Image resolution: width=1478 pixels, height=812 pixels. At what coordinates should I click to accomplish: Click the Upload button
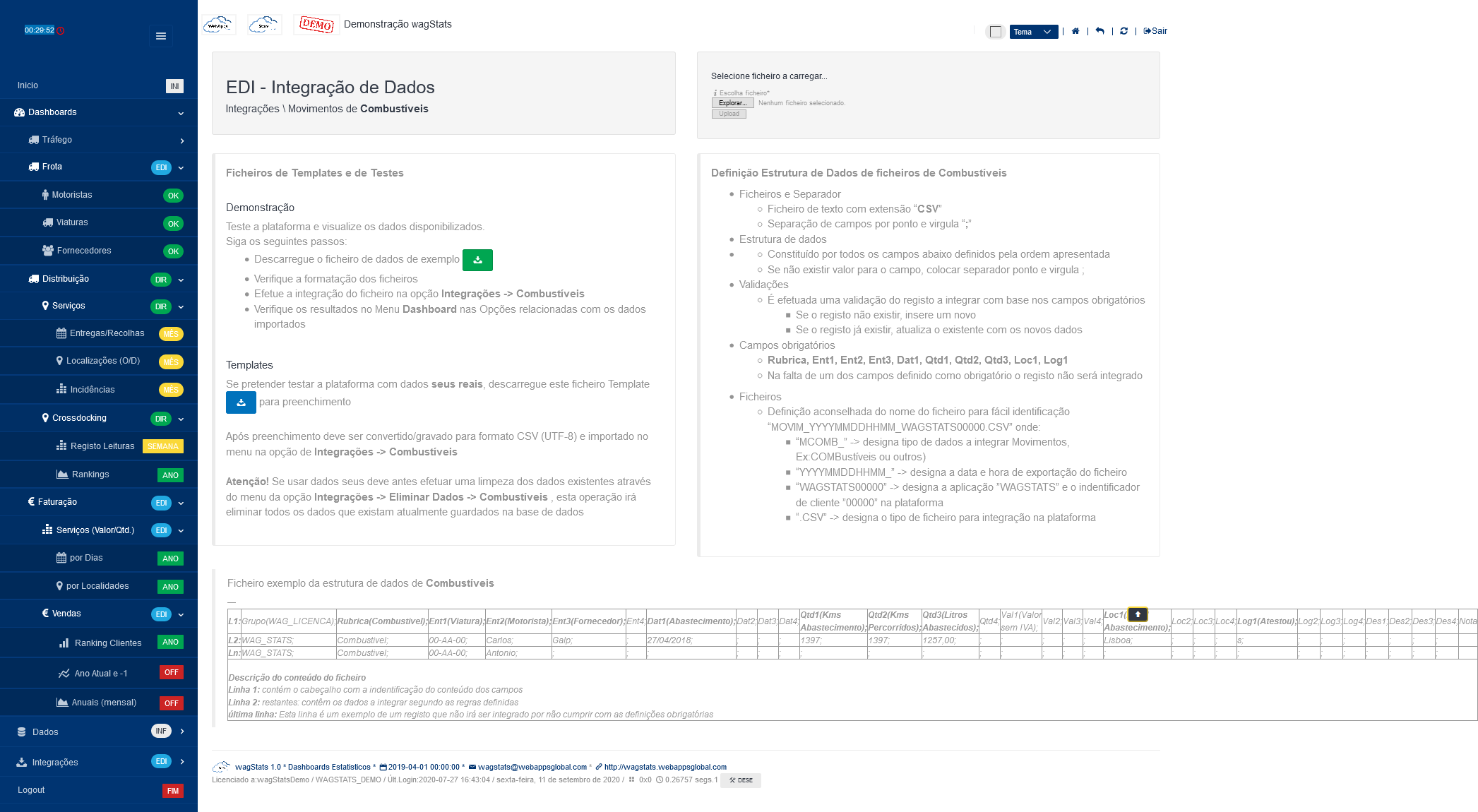point(729,114)
